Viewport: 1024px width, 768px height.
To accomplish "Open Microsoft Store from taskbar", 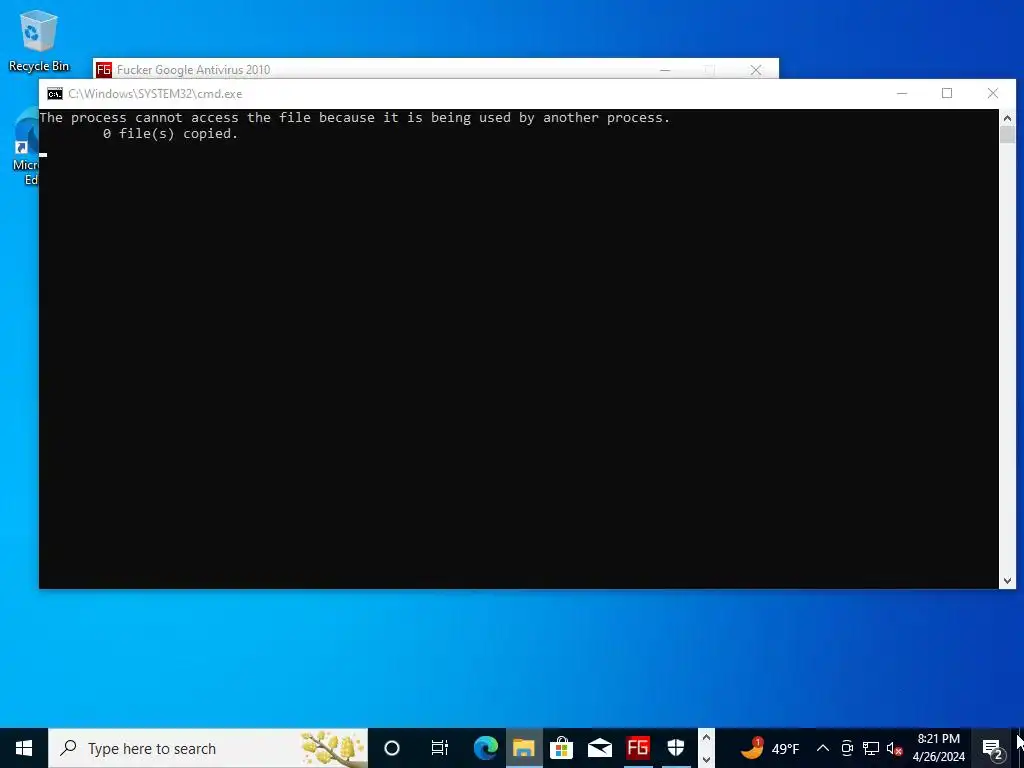I will tap(561, 748).
